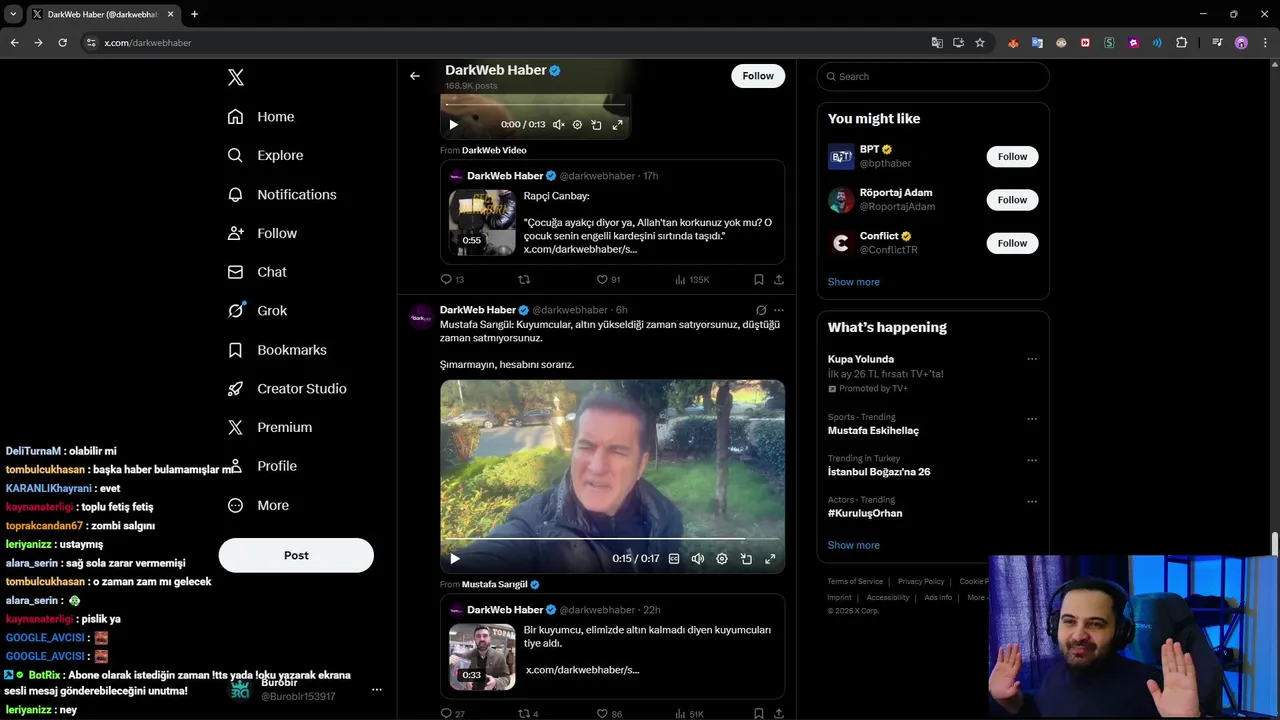Toggle picture-in-picture on Sarıgül video
The height and width of the screenshot is (720, 1280).
pos(746,559)
